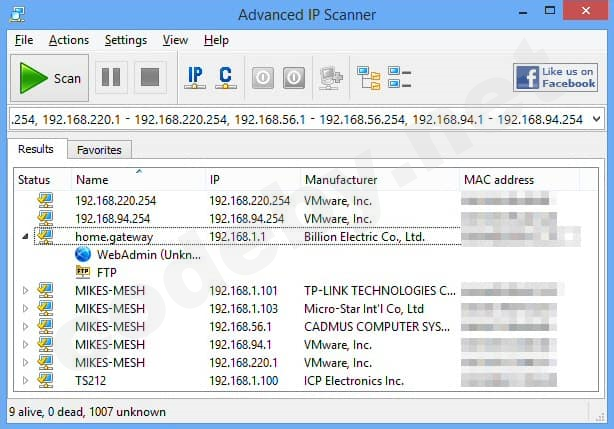Viewport: 614px width, 429px height.
Task: Expand the MIKES-MESH 192.168.94.1 row
Action: tap(25, 344)
